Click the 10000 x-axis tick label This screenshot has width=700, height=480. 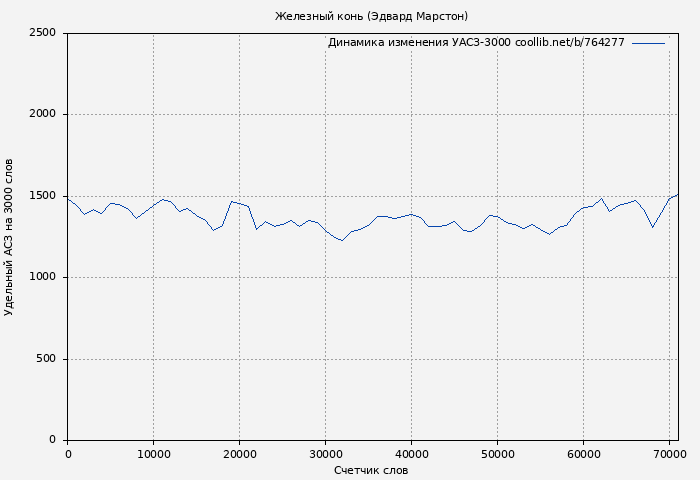pos(153,454)
